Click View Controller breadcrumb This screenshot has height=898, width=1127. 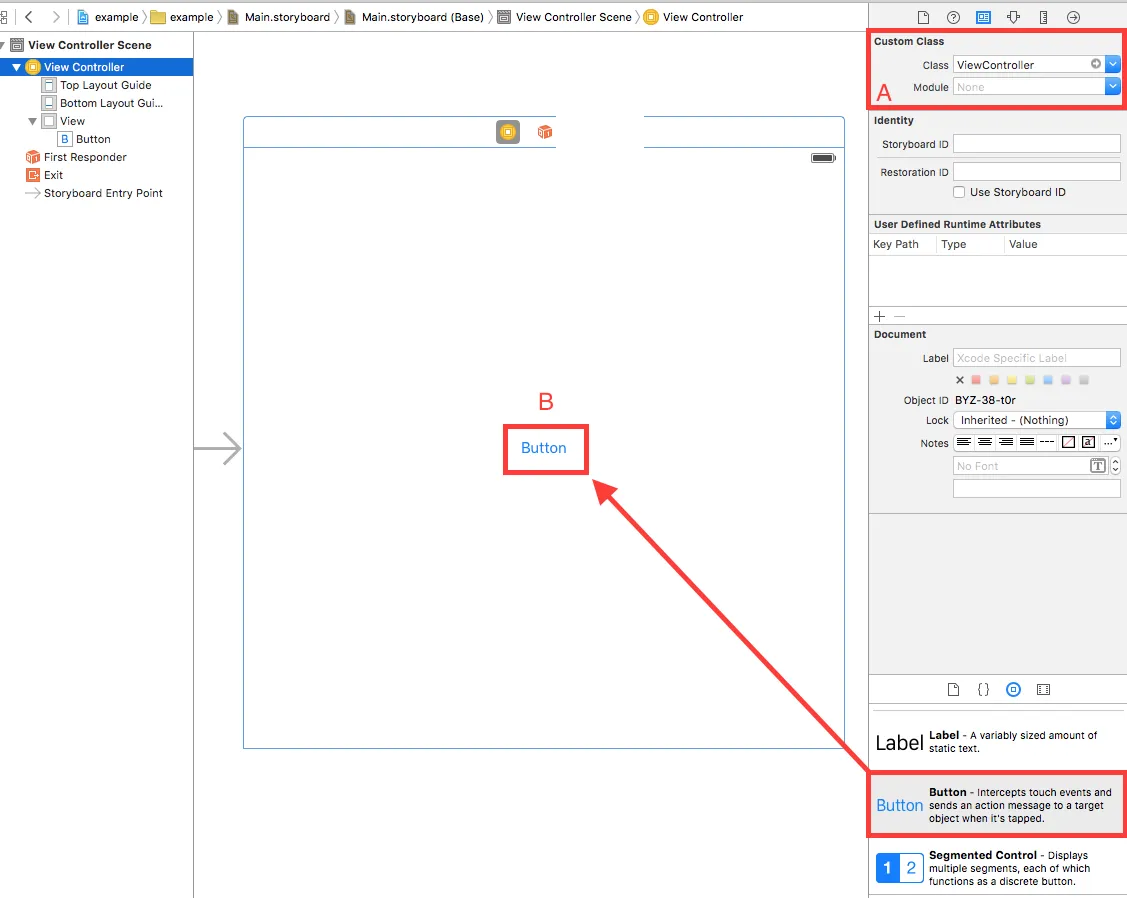(694, 17)
